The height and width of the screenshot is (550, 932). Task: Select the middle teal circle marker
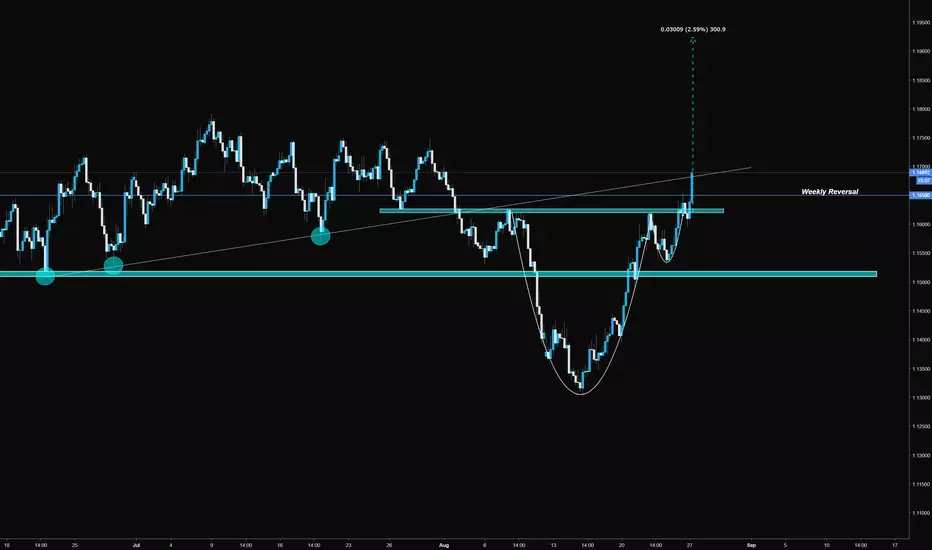tap(114, 265)
